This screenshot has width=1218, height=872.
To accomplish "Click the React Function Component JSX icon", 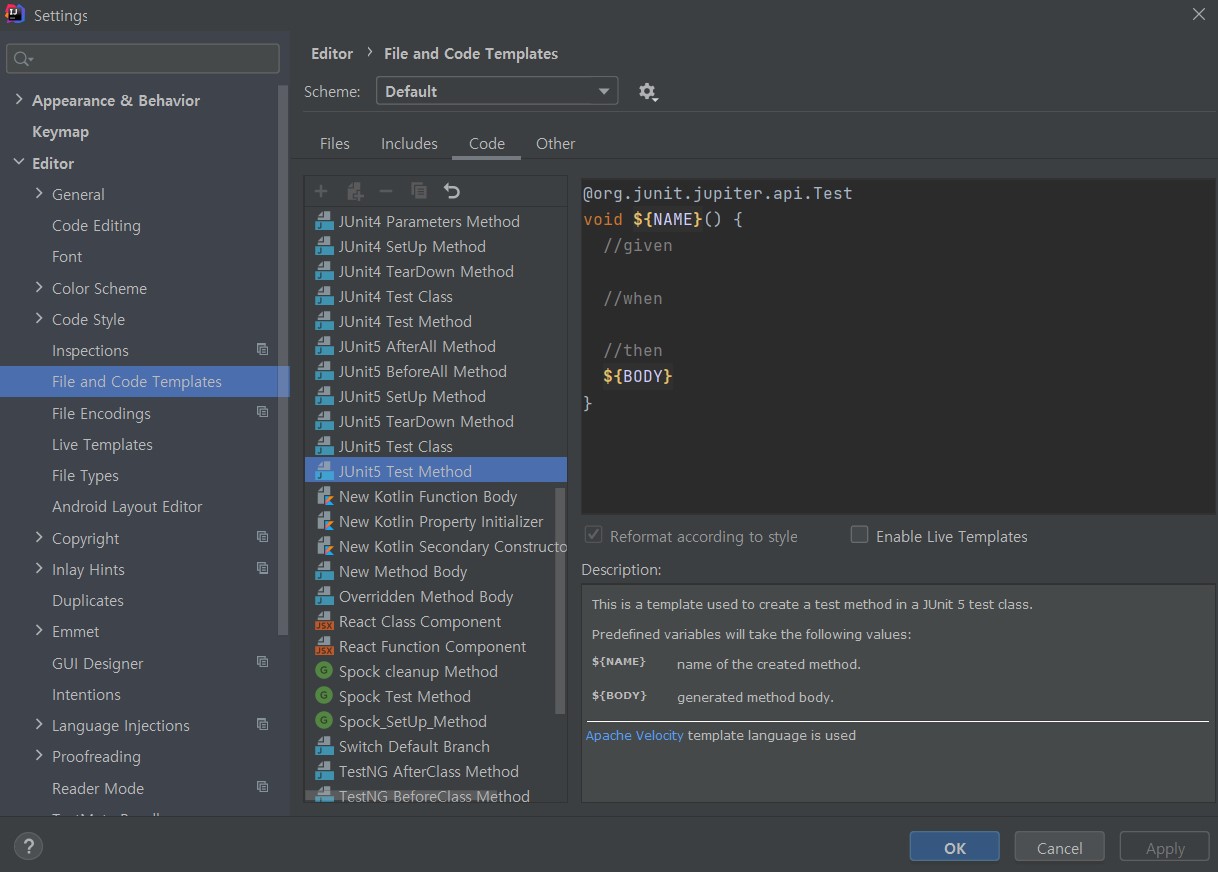I will pyautogui.click(x=324, y=647).
